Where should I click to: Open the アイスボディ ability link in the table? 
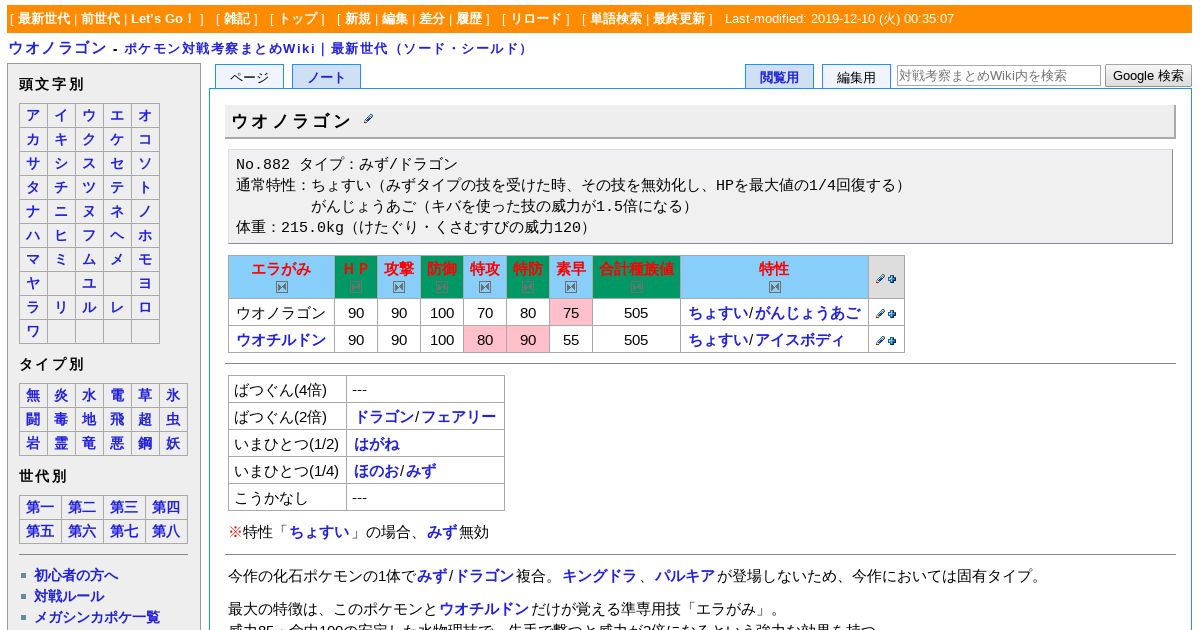pos(799,340)
